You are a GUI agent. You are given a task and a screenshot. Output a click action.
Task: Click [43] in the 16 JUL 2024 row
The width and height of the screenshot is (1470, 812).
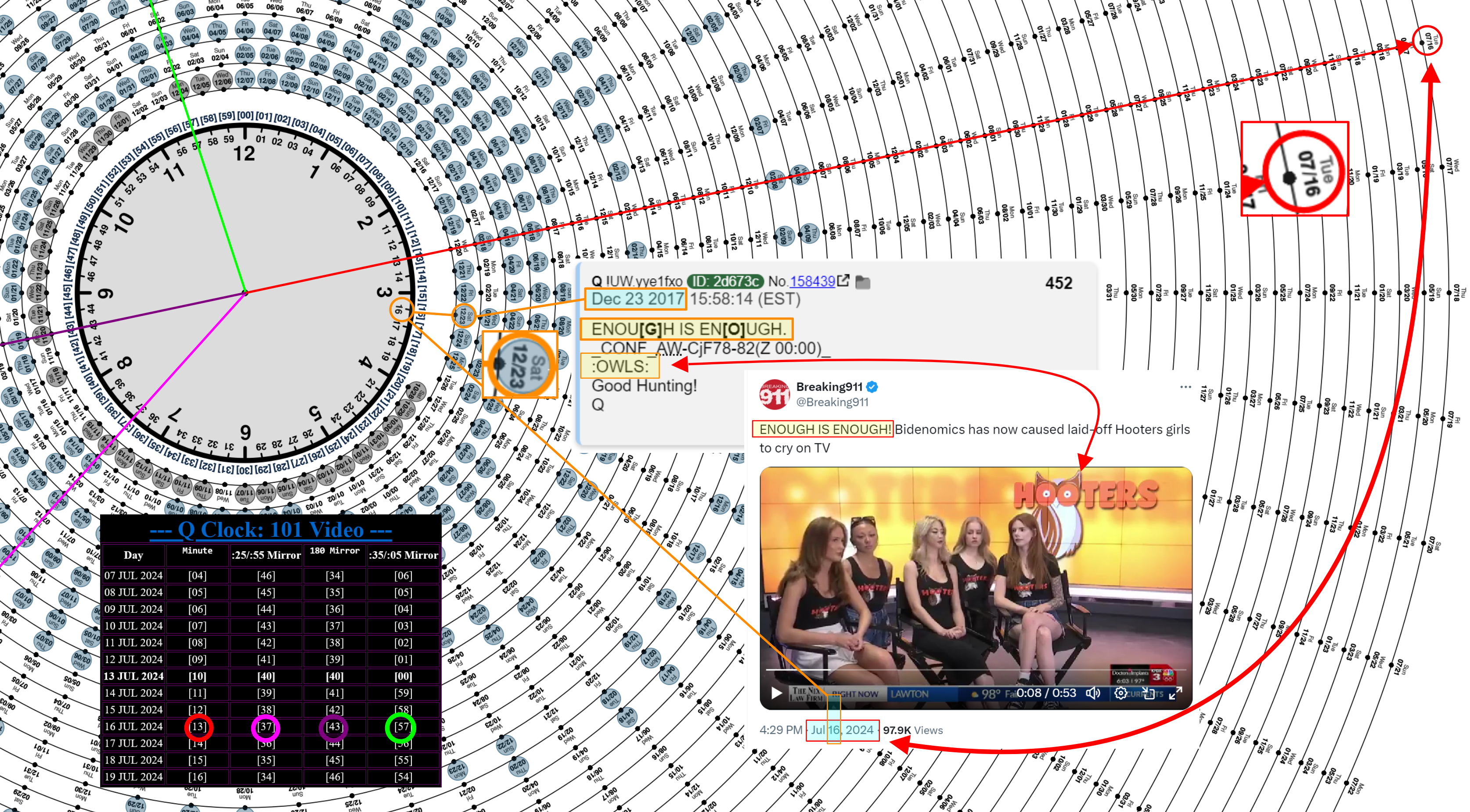tap(335, 726)
